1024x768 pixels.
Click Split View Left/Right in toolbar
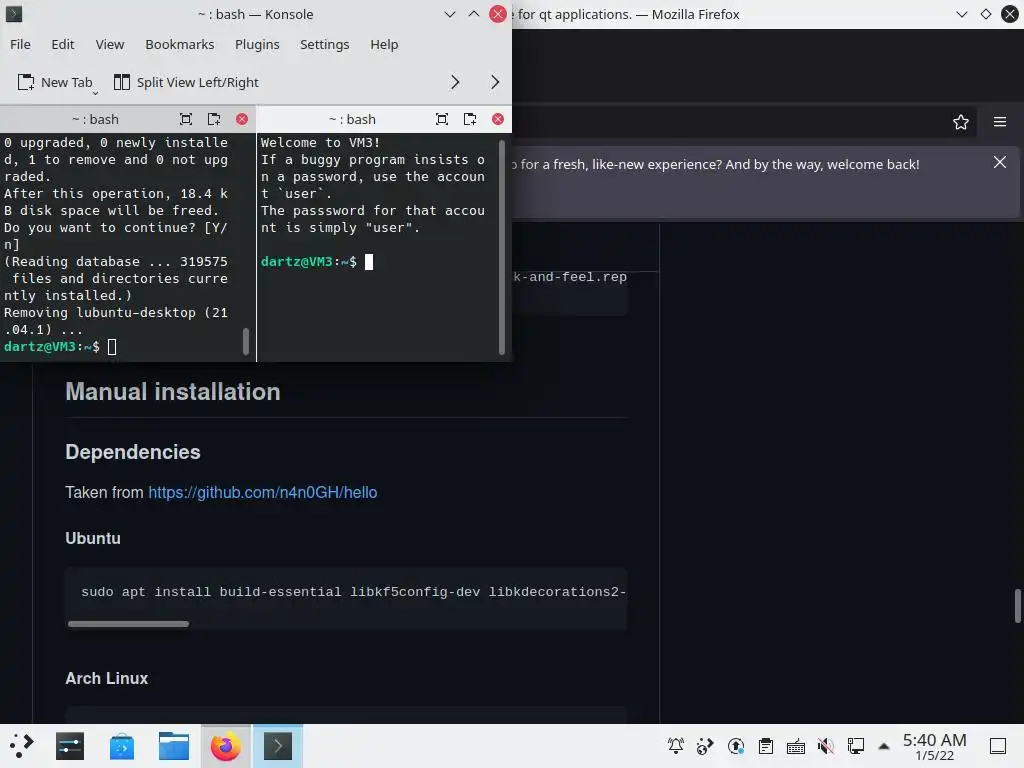pos(186,82)
